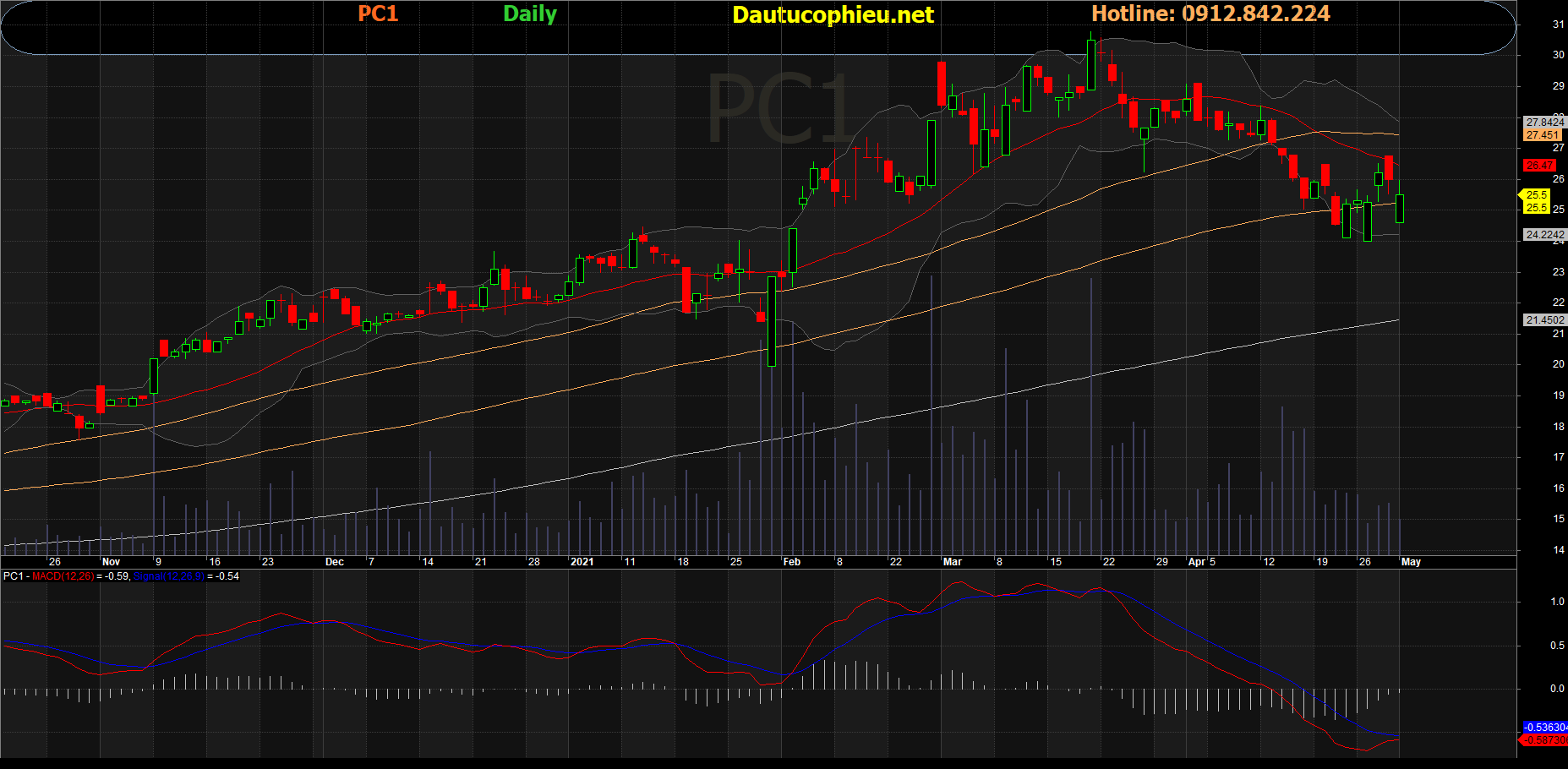Select the May date marker
The image size is (1568, 769).
(1411, 562)
